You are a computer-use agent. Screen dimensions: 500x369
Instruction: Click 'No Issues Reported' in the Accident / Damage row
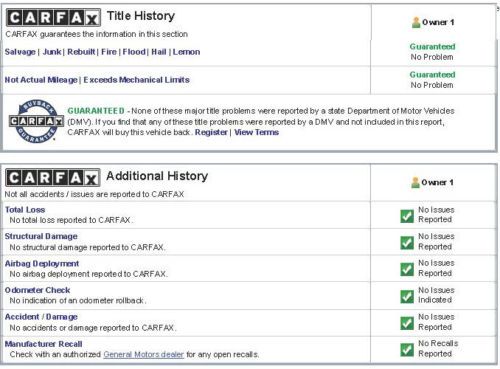(436, 322)
